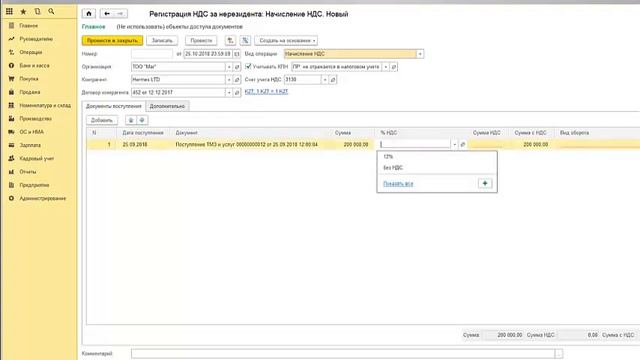The image size is (640, 360).
Task: Switch to Дополнительно tab
Action: 167,106
